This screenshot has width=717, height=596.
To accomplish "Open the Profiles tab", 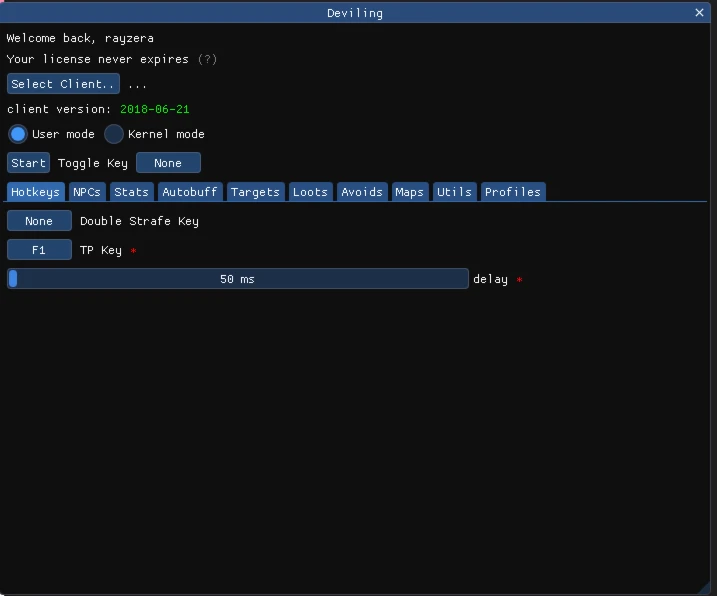I will click(x=512, y=192).
